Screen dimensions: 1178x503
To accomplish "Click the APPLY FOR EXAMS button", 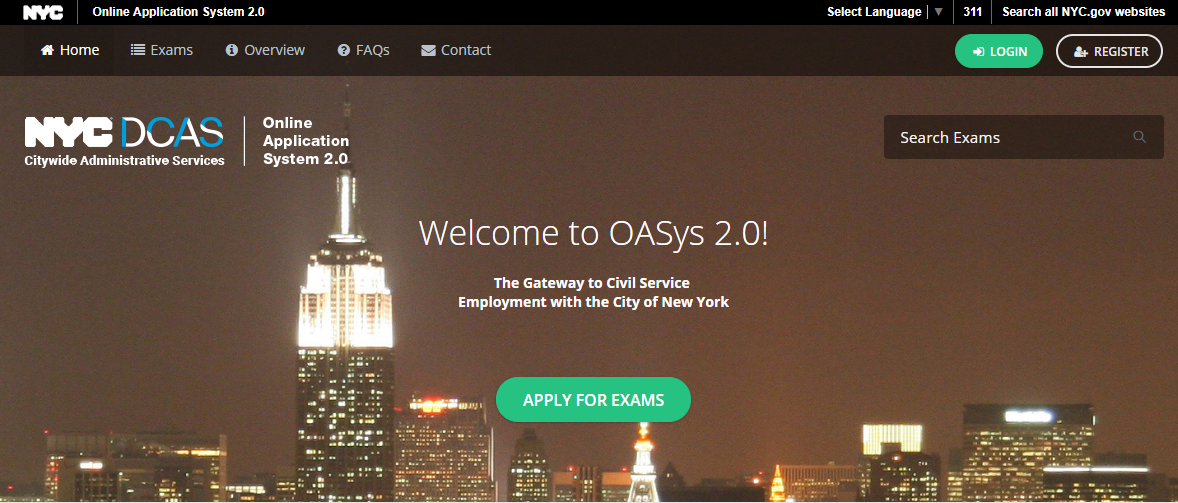I will coord(594,399).
